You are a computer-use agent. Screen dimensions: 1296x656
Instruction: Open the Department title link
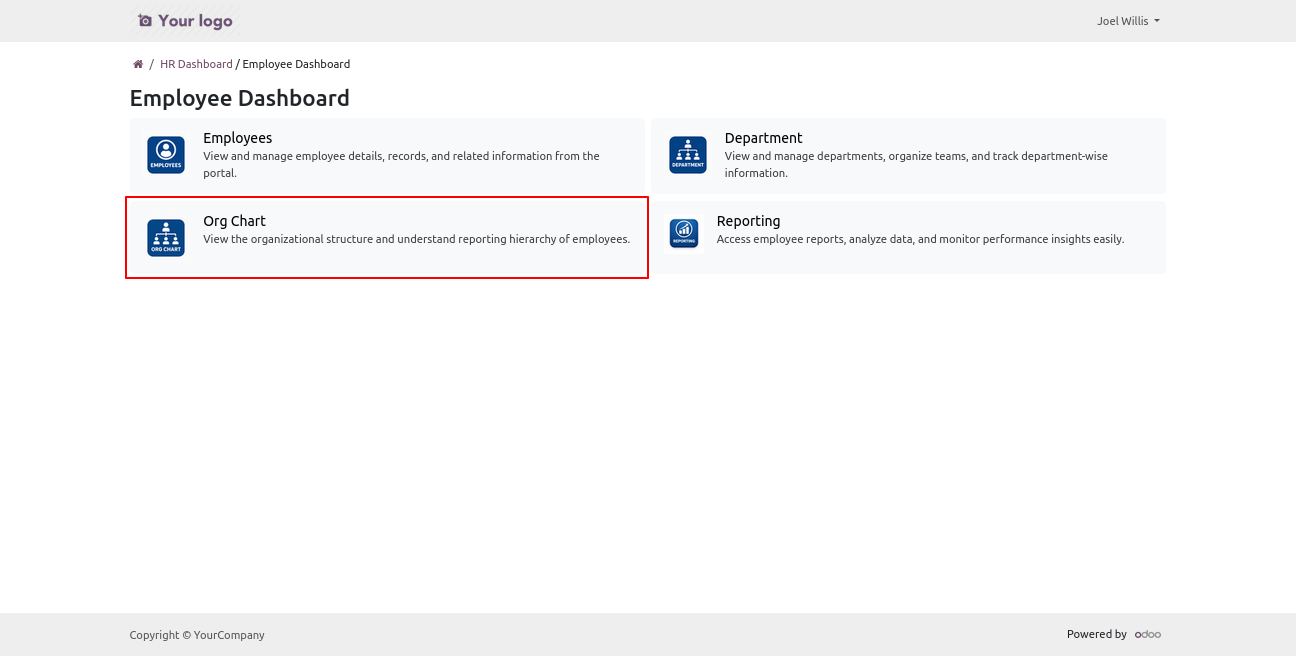(763, 138)
